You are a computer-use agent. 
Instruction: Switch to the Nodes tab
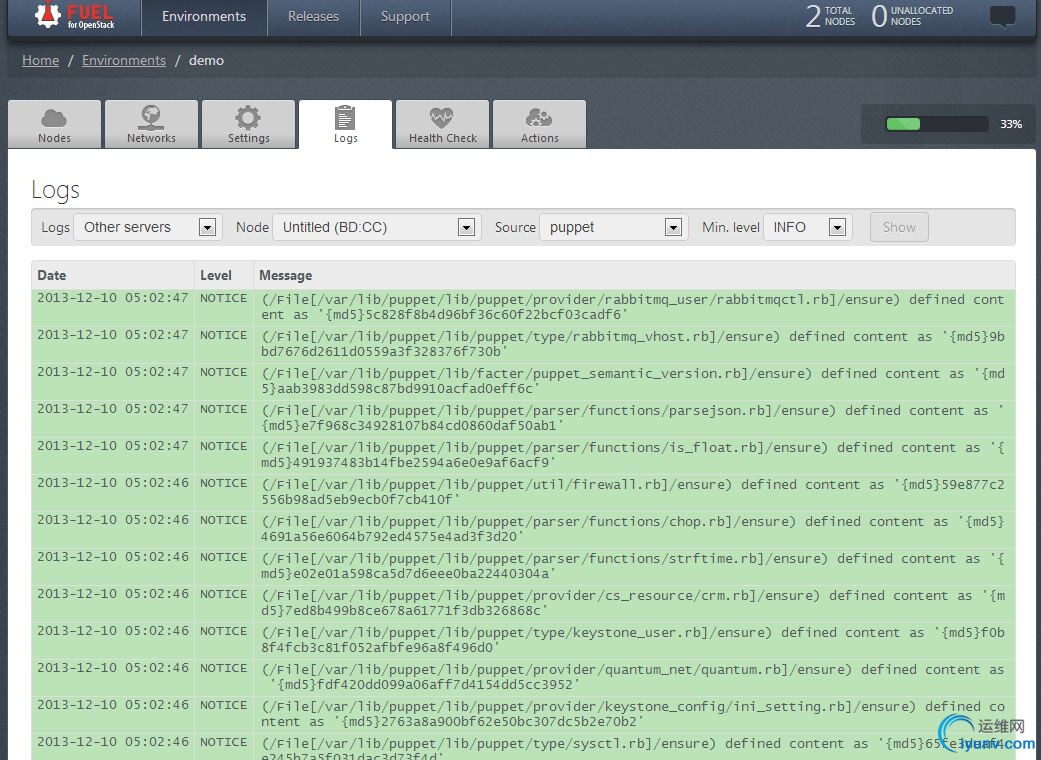click(54, 124)
